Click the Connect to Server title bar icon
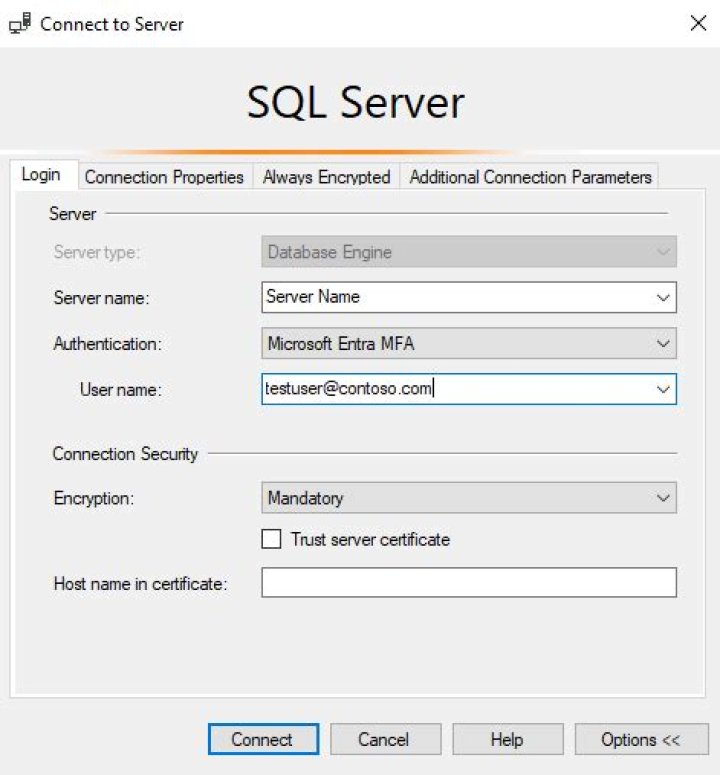Viewport: 720px width, 775px height. point(19,24)
